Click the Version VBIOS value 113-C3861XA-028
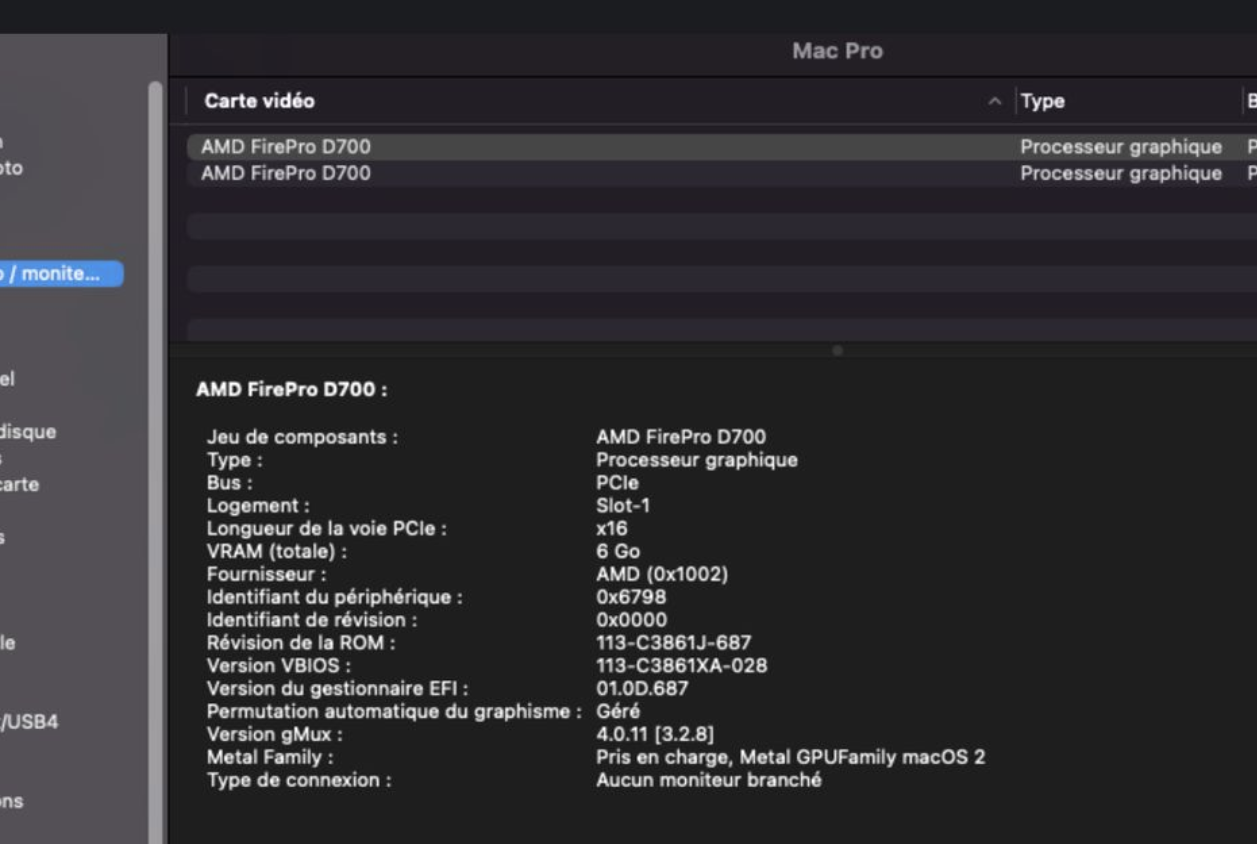Image resolution: width=1257 pixels, height=844 pixels. coord(681,665)
